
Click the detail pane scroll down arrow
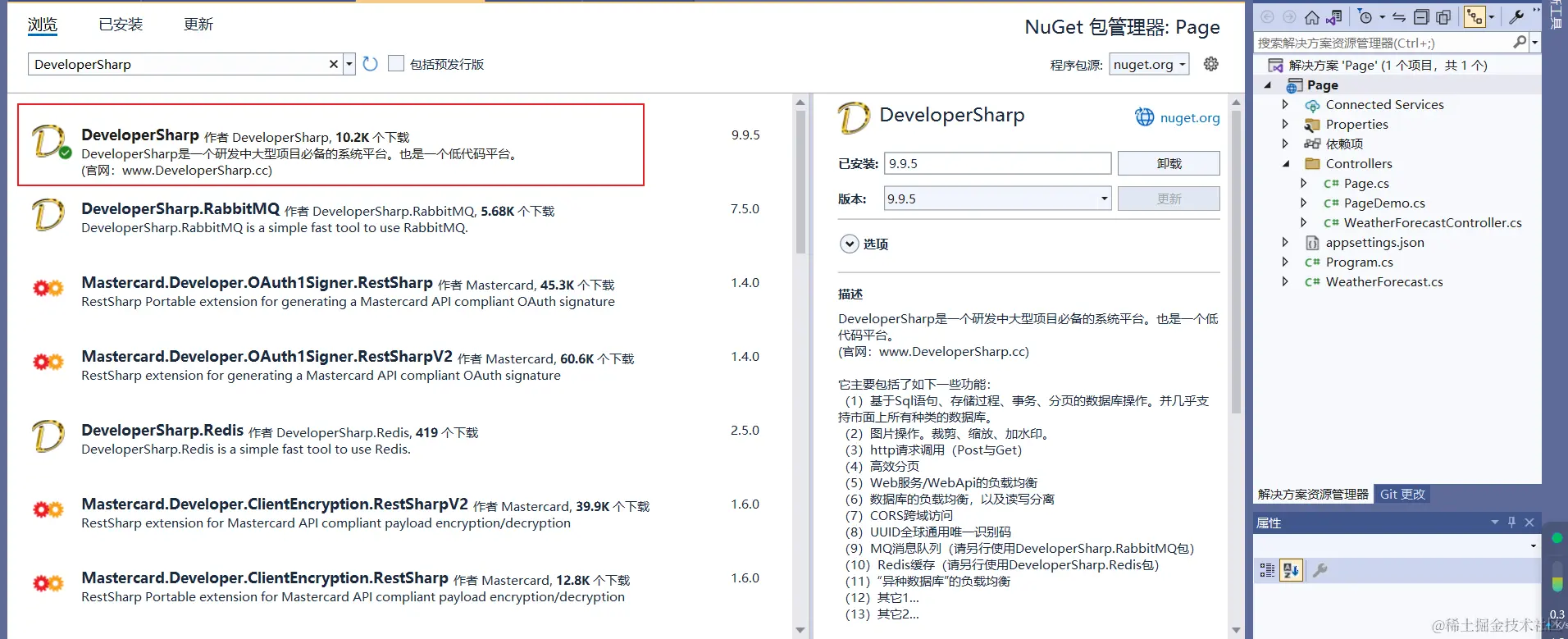click(x=1236, y=630)
